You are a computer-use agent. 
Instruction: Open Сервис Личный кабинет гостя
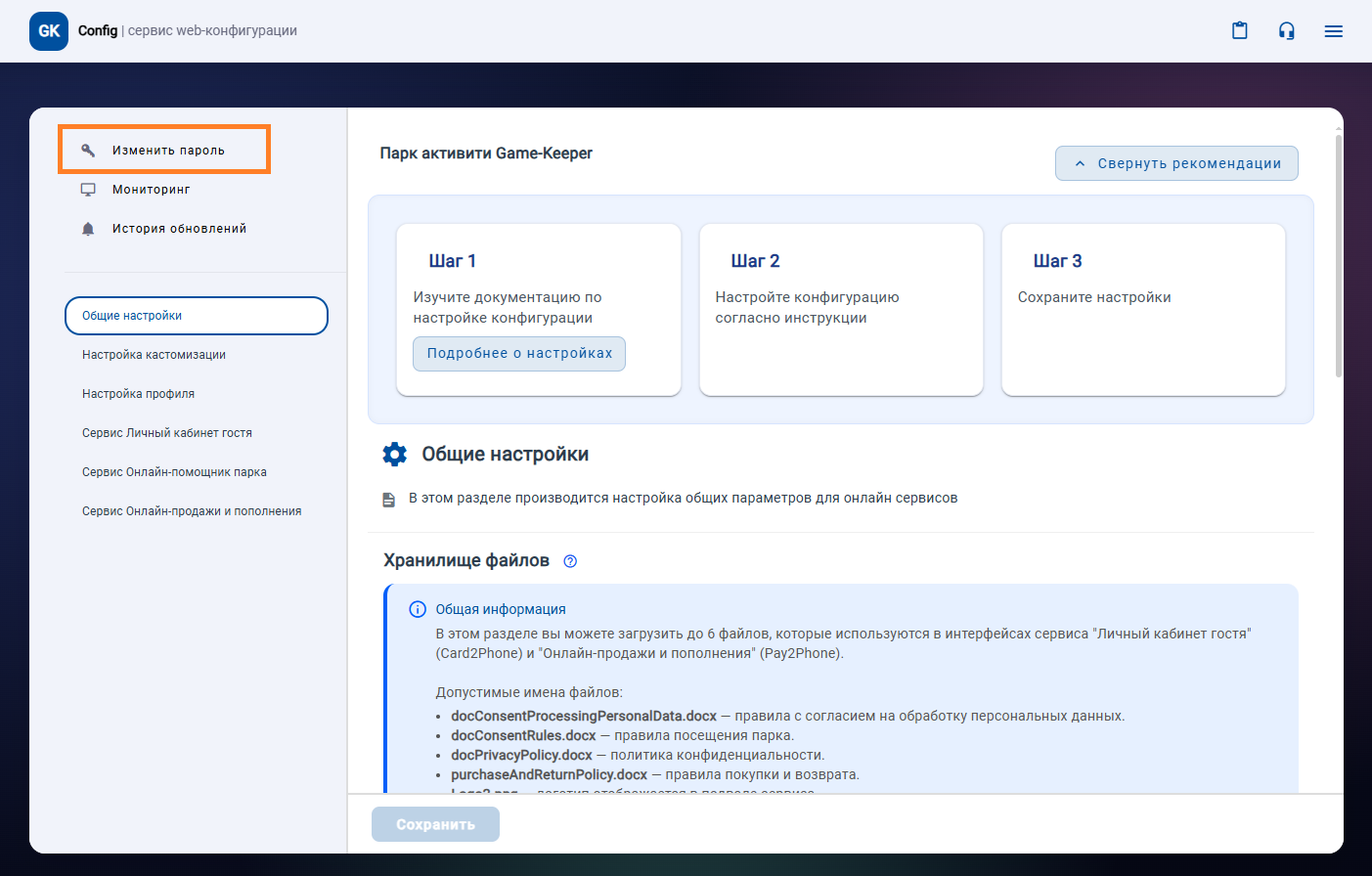tap(167, 433)
